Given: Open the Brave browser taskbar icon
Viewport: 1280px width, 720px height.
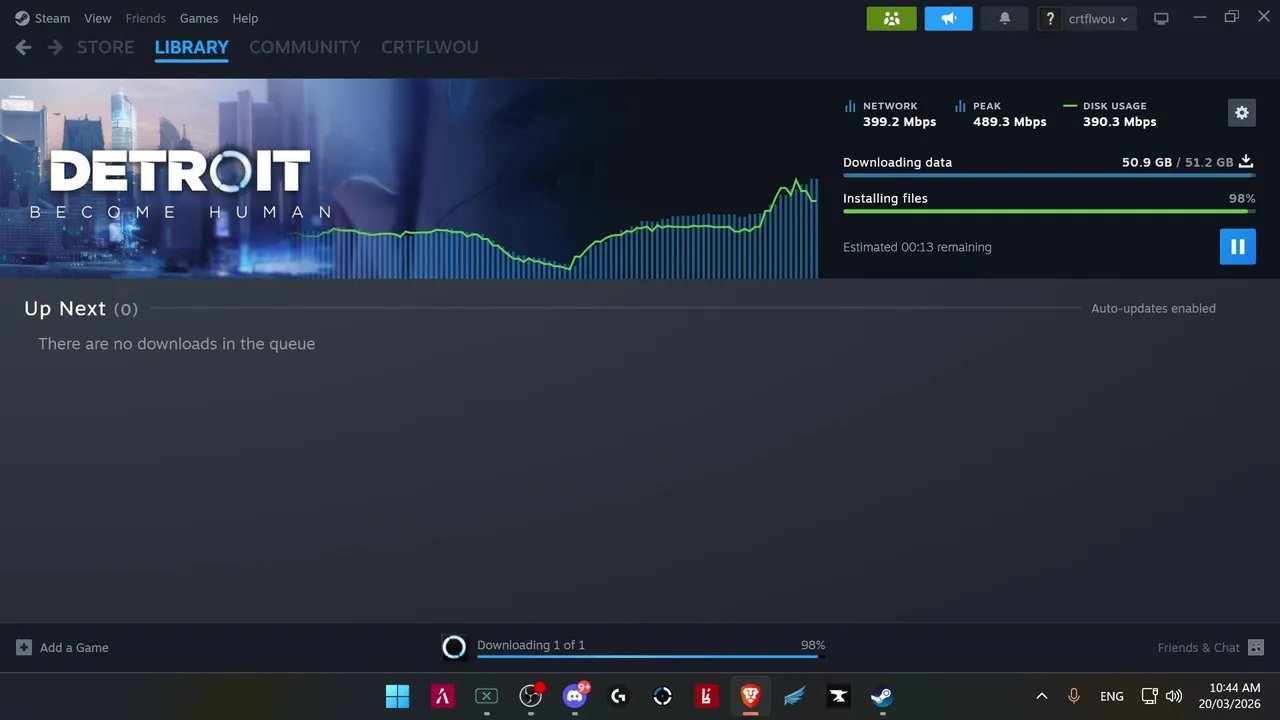Looking at the screenshot, I should click(x=751, y=696).
